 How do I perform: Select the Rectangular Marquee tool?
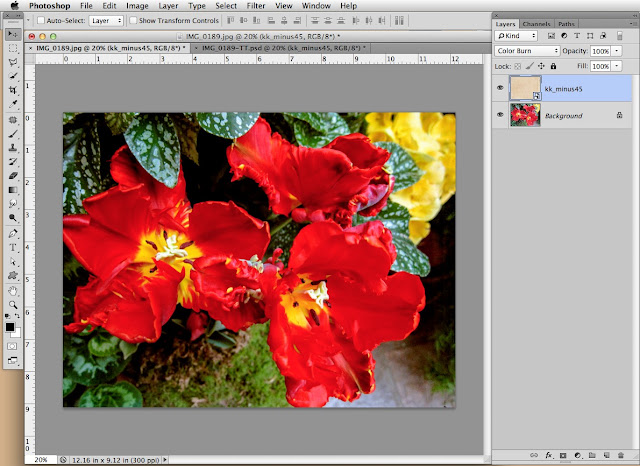13,49
